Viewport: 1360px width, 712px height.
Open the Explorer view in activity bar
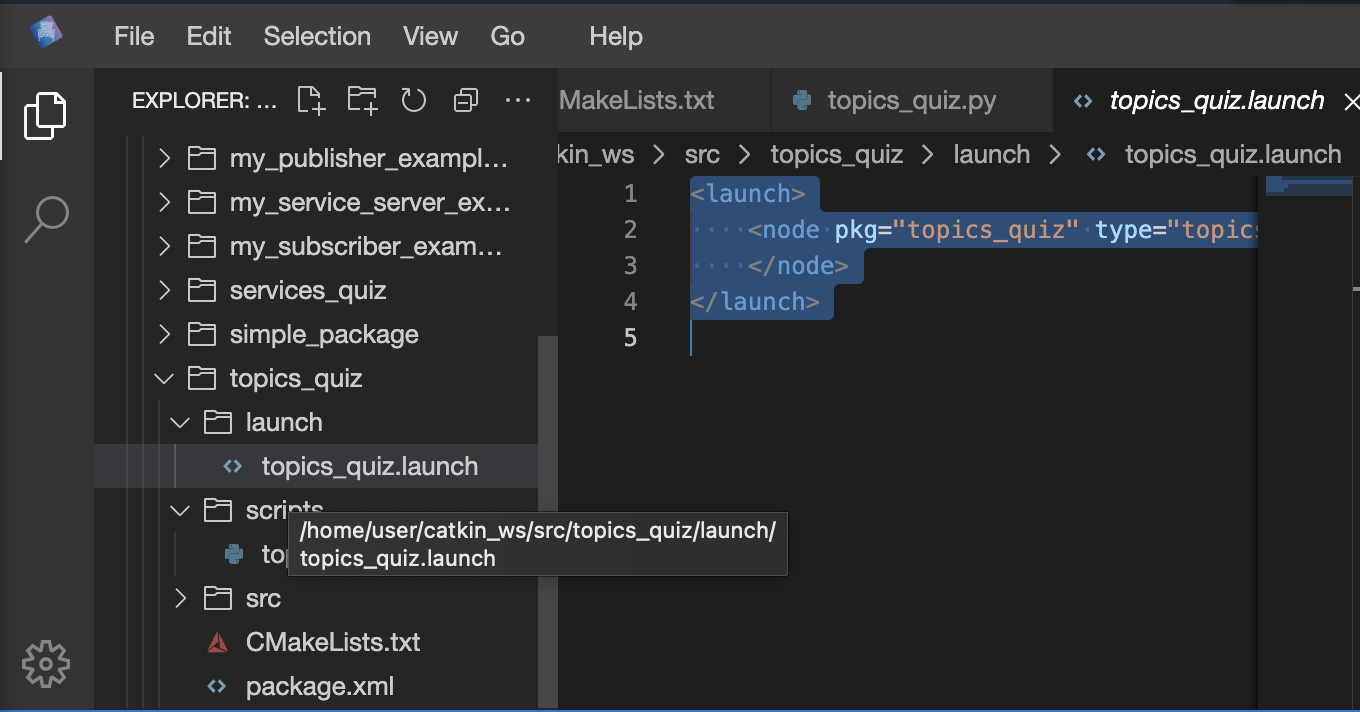click(x=46, y=115)
